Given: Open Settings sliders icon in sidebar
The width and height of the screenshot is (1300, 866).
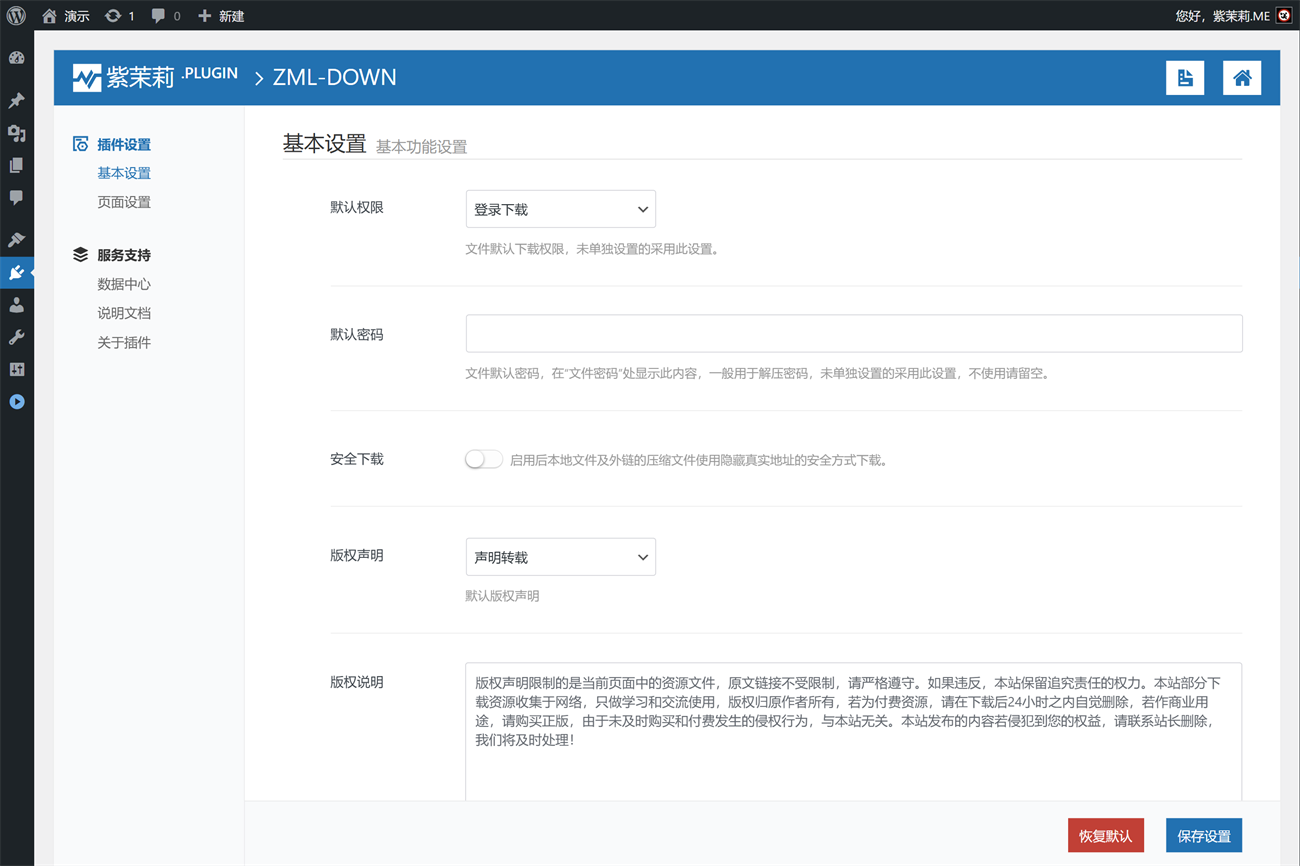Looking at the screenshot, I should (16, 369).
